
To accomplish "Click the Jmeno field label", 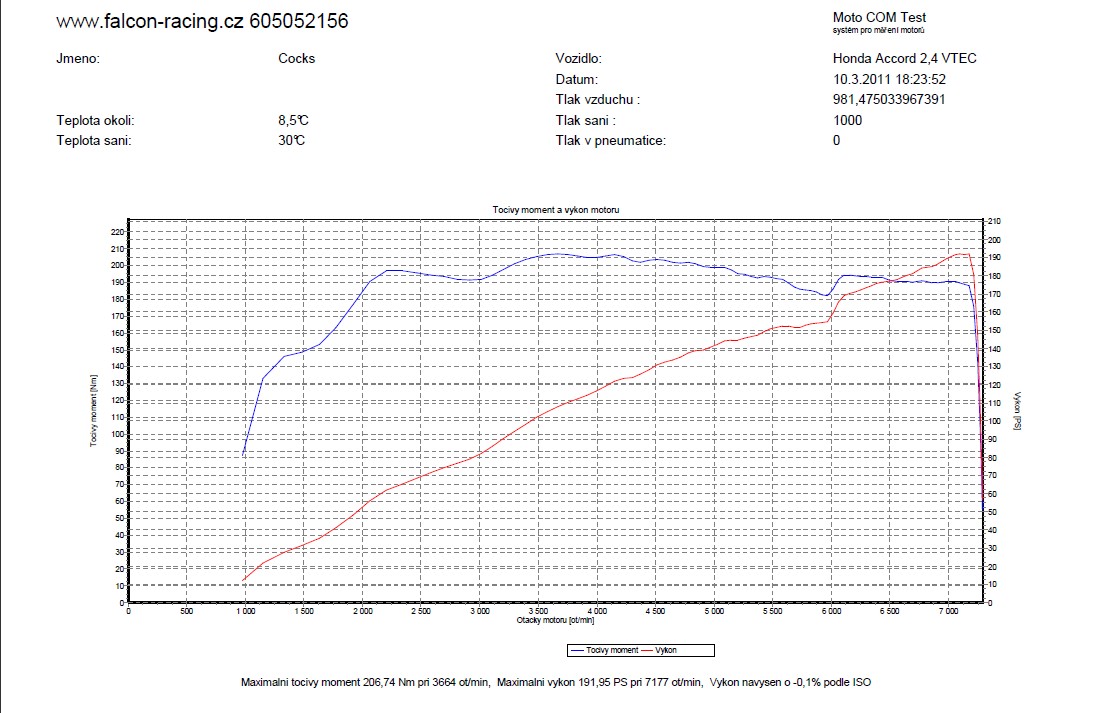I will click(78, 58).
